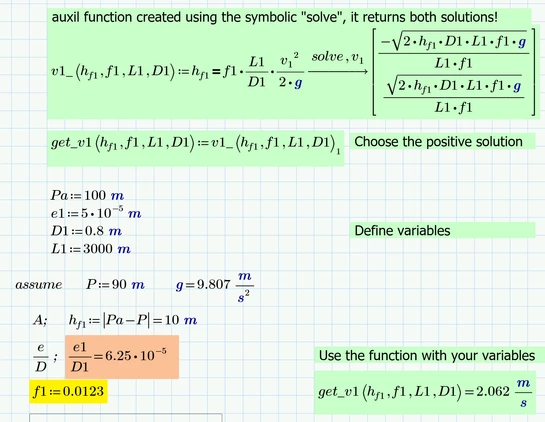The height and width of the screenshot is (422, 545).
Task: Select the "P:=90 m" definition
Action: click(x=115, y=285)
